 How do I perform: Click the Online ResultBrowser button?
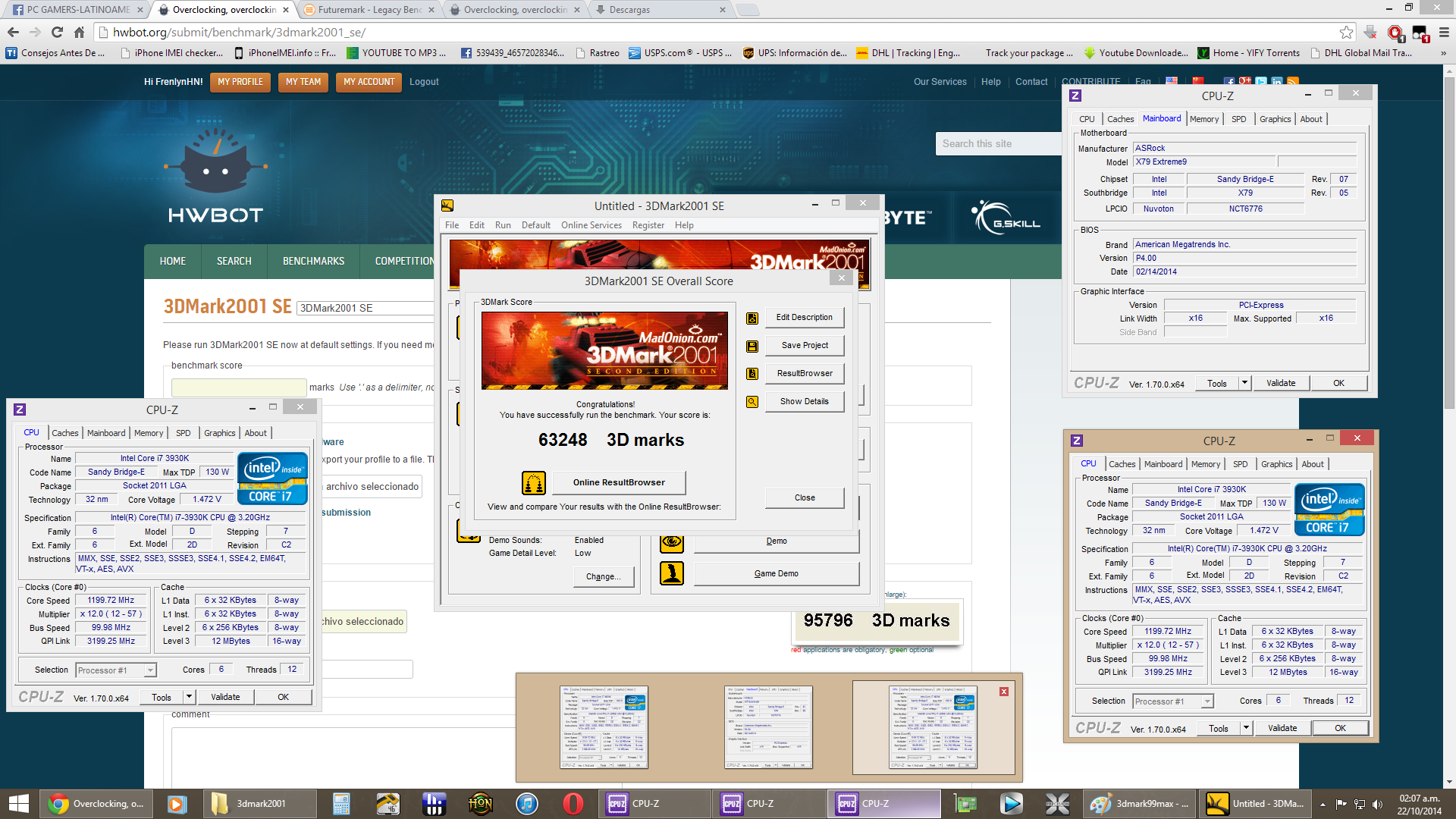coord(619,482)
